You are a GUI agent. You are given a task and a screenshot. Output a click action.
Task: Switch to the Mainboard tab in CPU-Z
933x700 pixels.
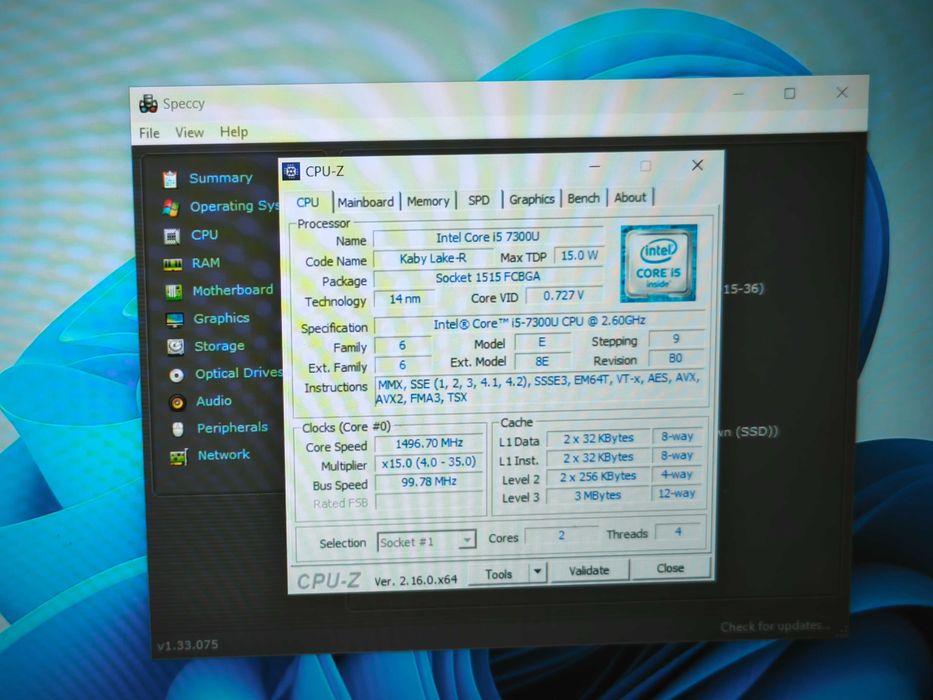(365, 202)
